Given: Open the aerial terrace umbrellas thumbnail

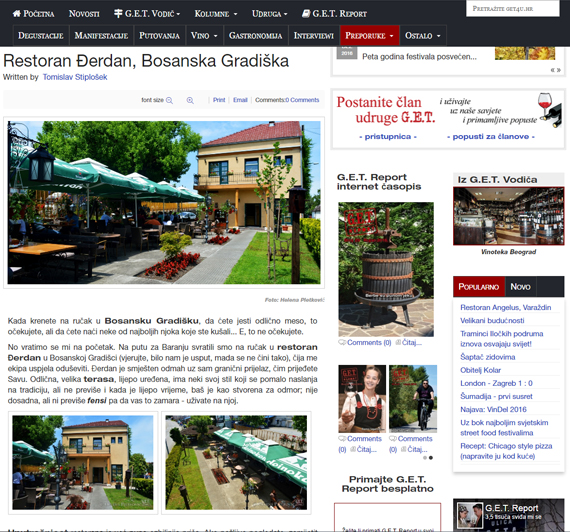Looking at the screenshot, I should [236, 463].
